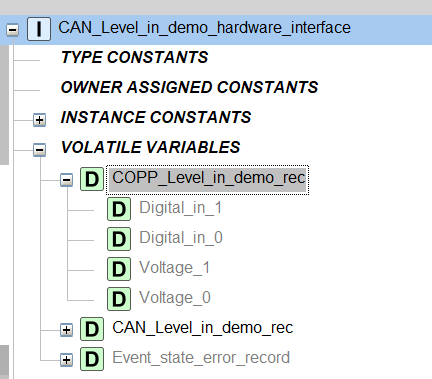Collapse the COPP_Level_in_demo_rec node
The width and height of the screenshot is (432, 379).
(x=67, y=180)
